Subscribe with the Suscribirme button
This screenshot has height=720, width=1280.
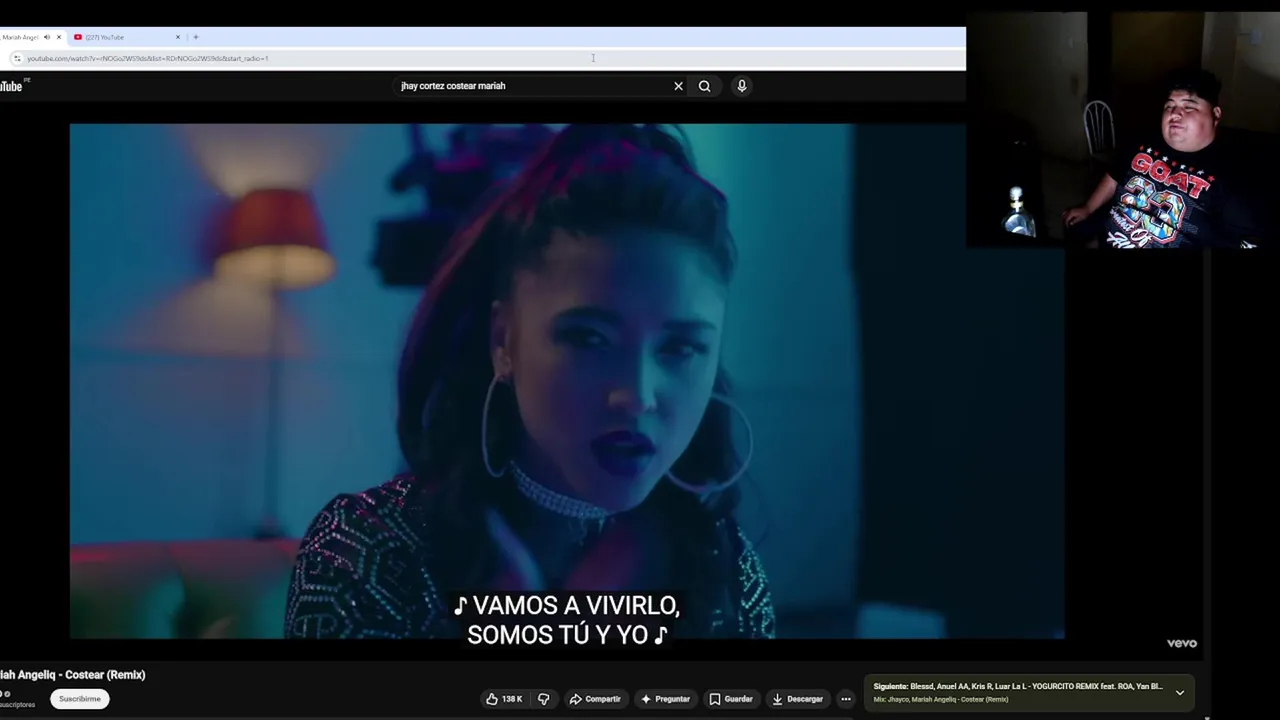point(80,699)
